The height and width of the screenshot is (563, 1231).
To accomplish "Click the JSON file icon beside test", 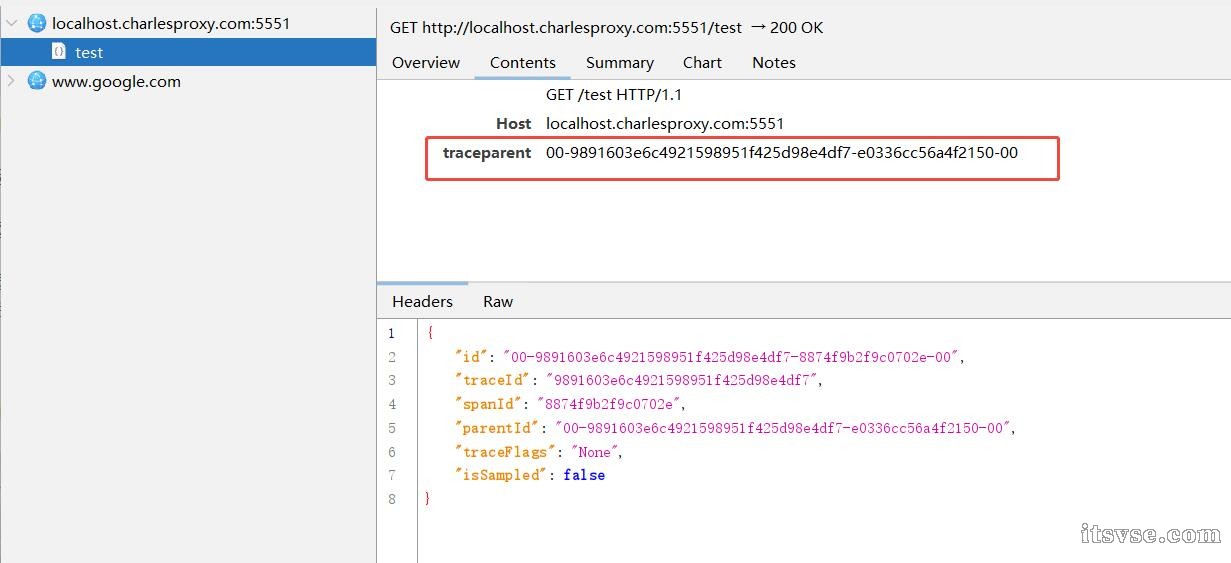I will (59, 52).
